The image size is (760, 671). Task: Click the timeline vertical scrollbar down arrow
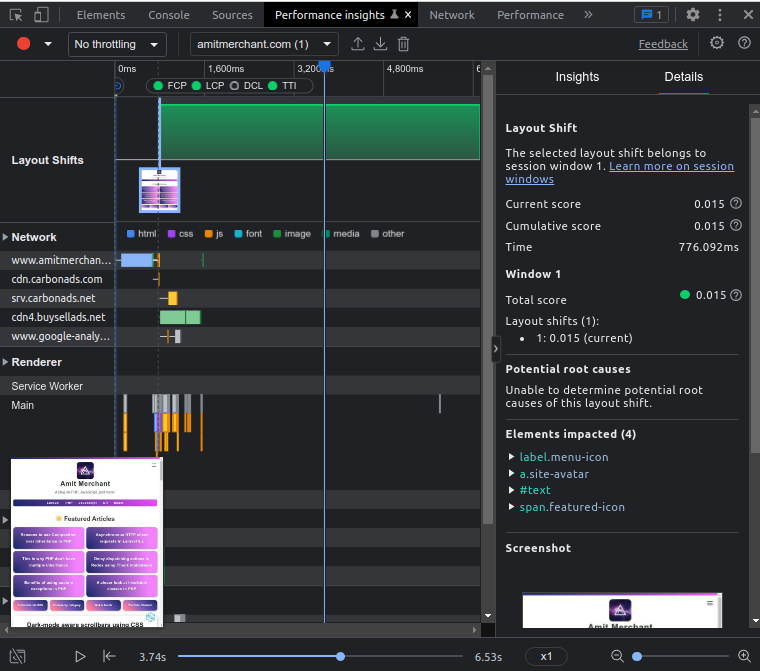click(488, 616)
